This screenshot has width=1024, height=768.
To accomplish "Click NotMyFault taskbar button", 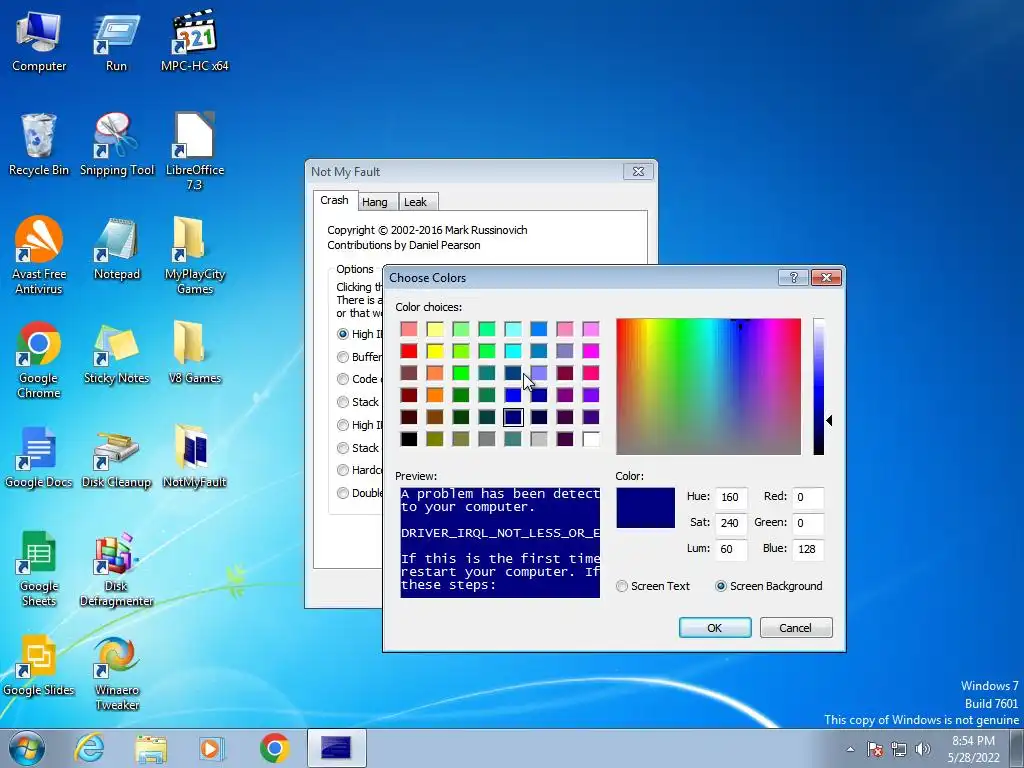I will click(336, 748).
